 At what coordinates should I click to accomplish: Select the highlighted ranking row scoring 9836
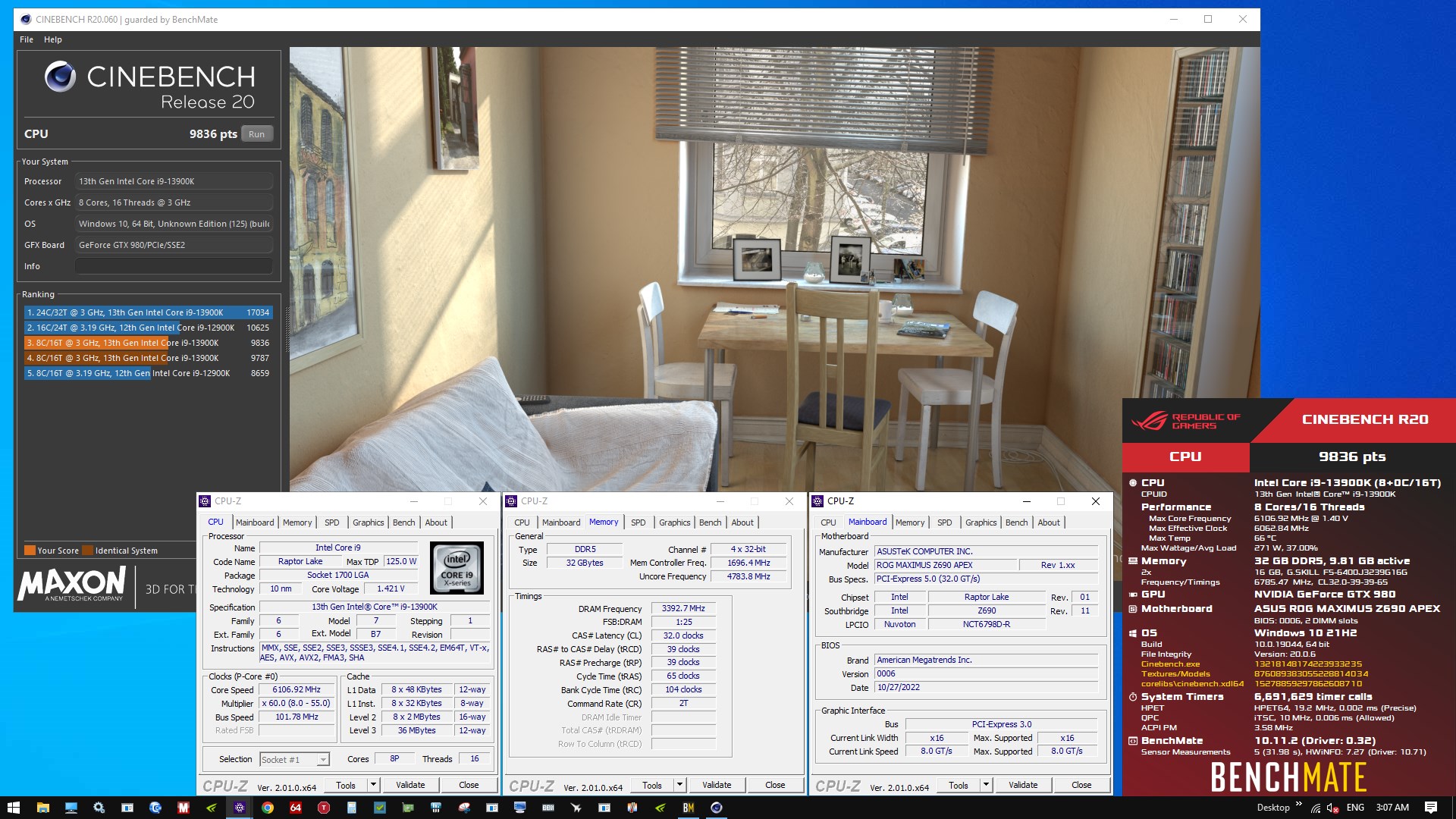148,343
